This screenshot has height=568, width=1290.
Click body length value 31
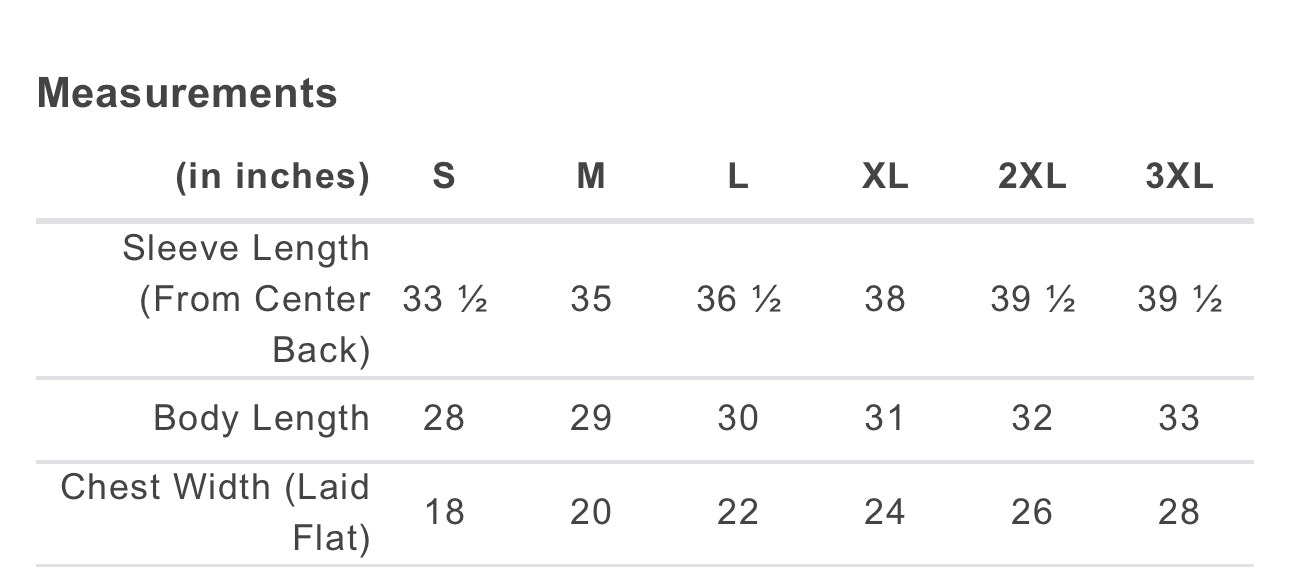tap(885, 418)
